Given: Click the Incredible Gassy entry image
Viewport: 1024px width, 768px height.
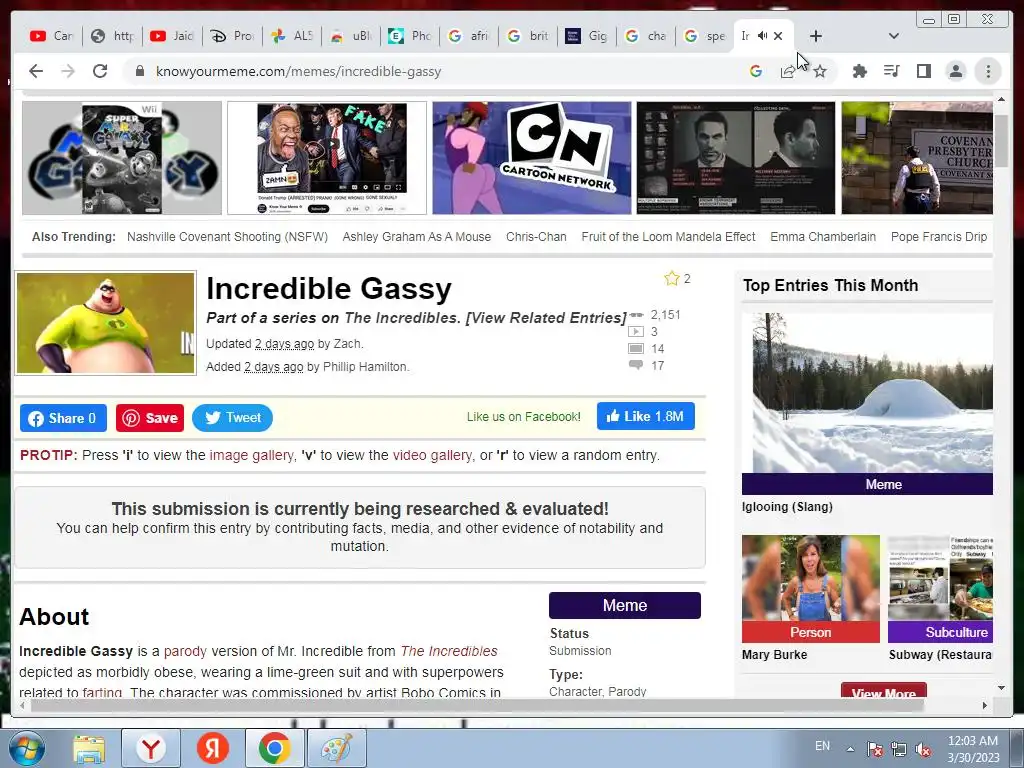Looking at the screenshot, I should (106, 323).
